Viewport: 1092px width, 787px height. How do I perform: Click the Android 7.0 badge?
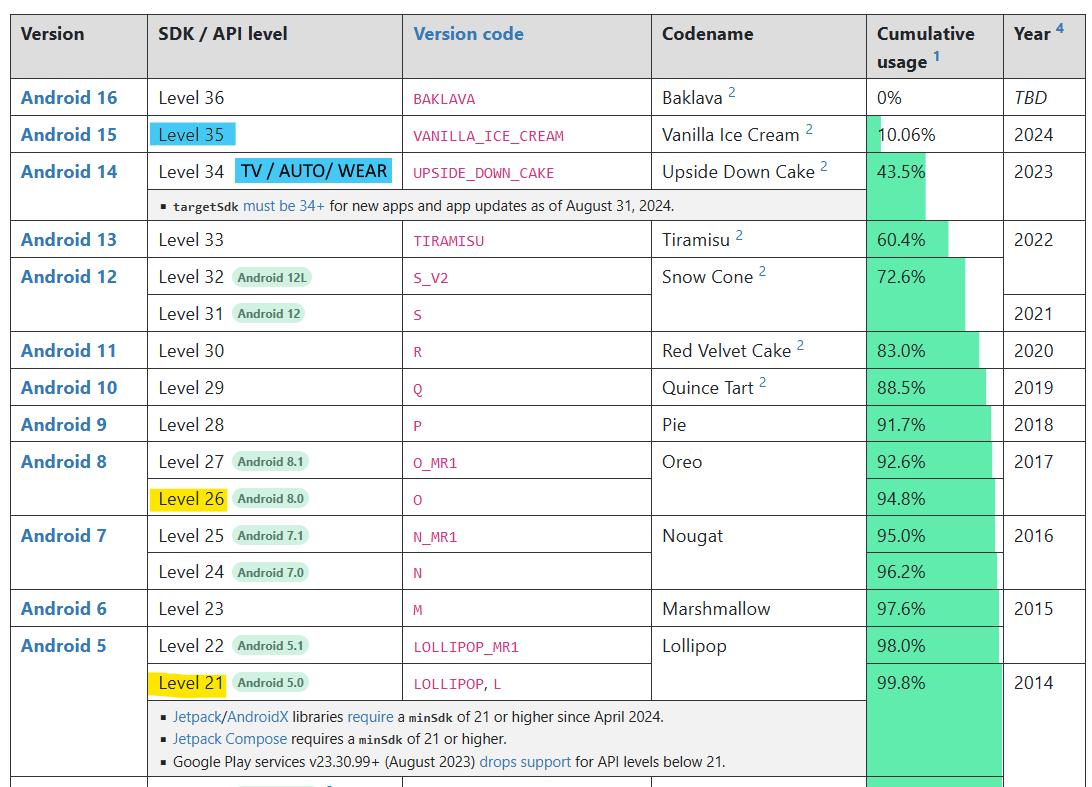[270, 572]
